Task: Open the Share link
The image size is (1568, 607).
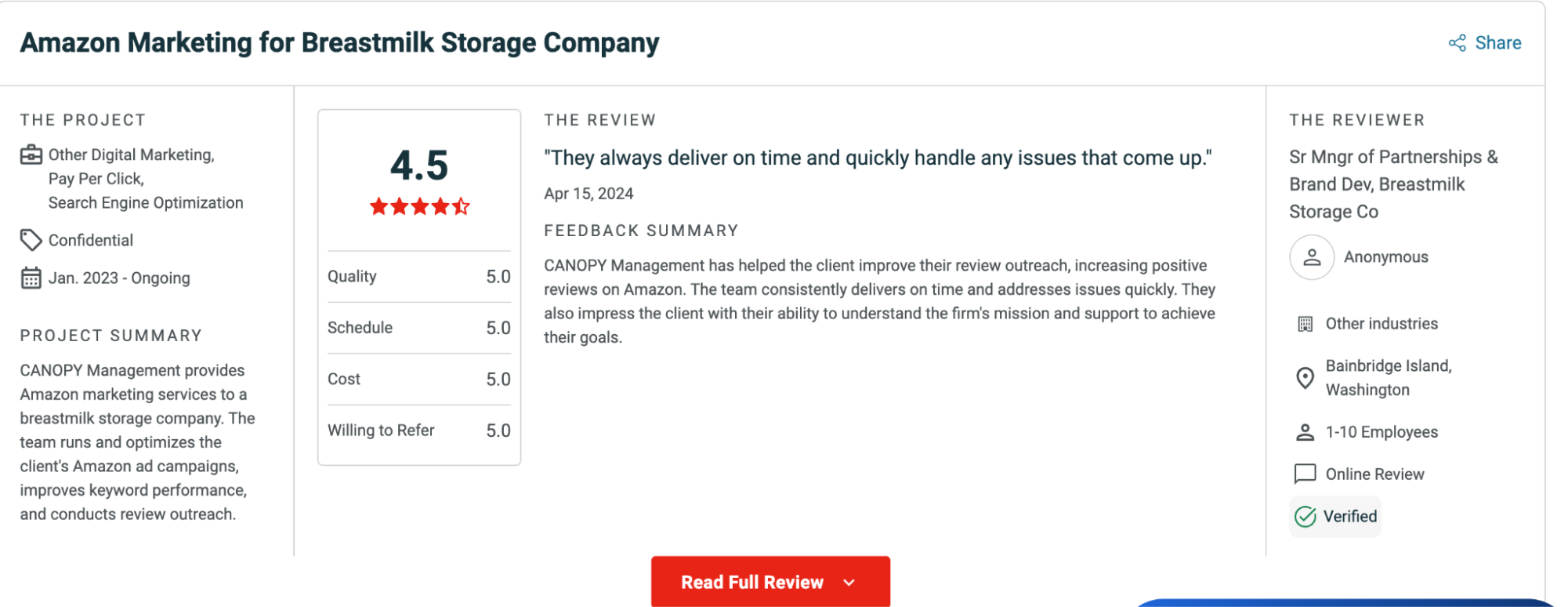Action: [x=1497, y=43]
